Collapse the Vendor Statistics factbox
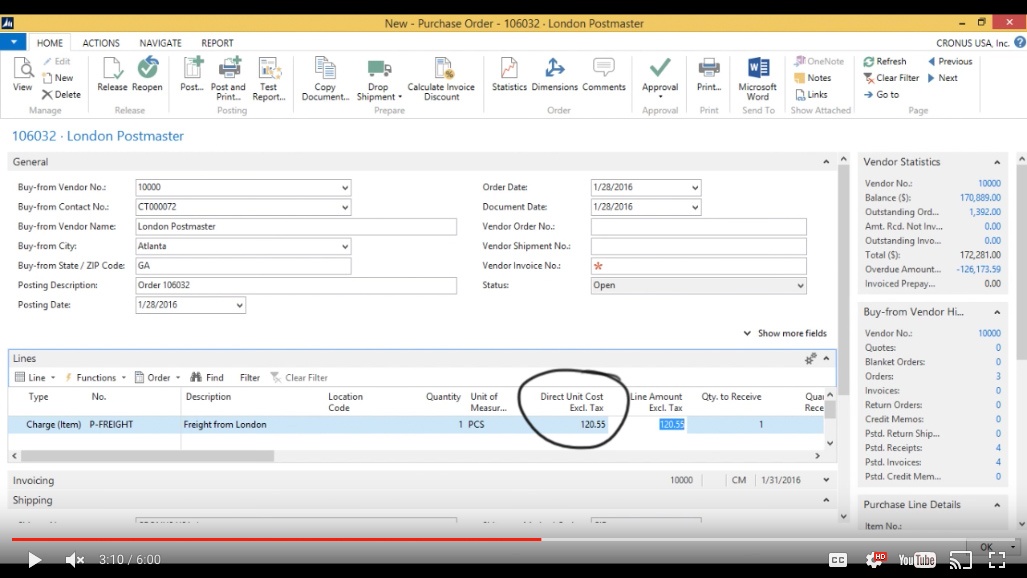Viewport: 1027px width, 578px height. click(997, 163)
